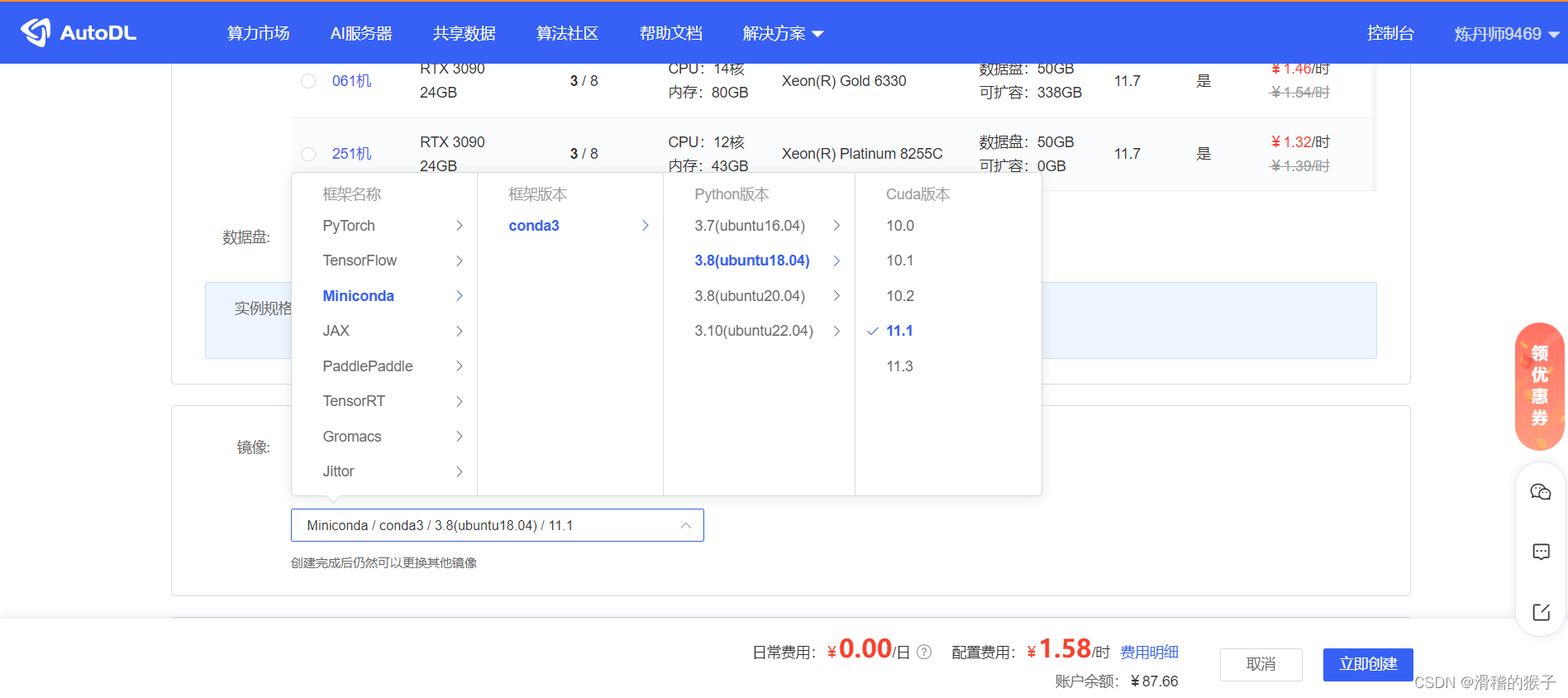Select radio button for 061机
1568x698 pixels.
[308, 81]
